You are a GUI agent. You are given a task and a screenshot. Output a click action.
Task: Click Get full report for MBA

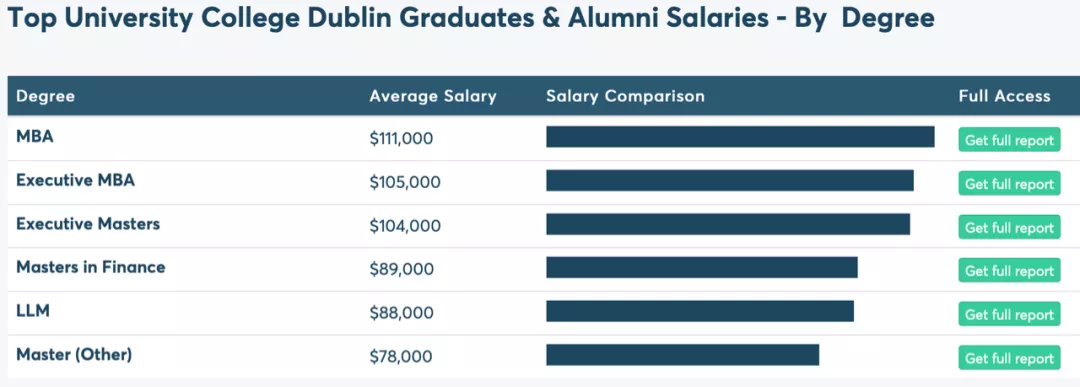[x=1009, y=140]
